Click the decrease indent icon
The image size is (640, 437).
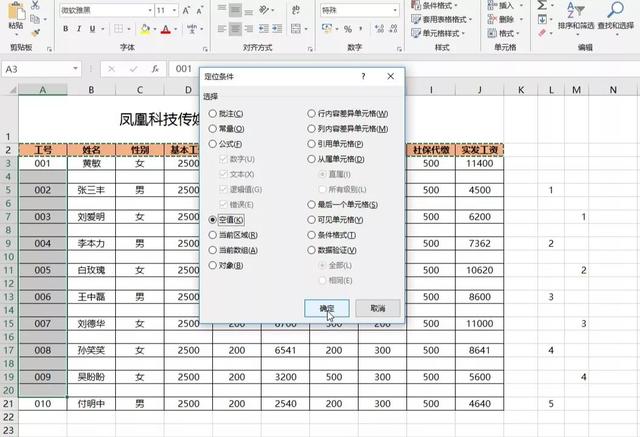pyautogui.click(x=264, y=29)
